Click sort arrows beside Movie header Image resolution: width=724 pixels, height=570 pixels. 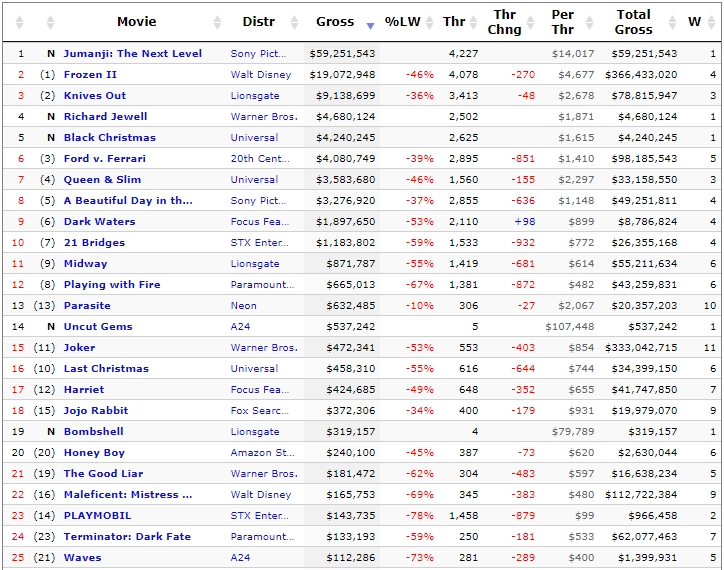coord(217,22)
